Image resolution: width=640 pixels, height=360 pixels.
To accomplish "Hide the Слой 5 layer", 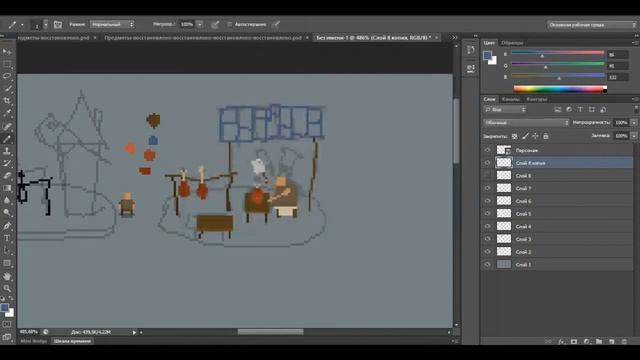I will click(x=487, y=213).
